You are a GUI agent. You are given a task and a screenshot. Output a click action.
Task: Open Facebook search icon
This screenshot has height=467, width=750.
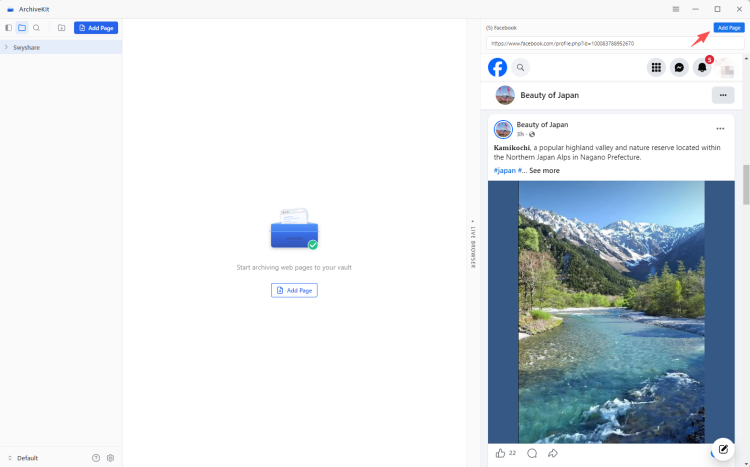coord(521,68)
